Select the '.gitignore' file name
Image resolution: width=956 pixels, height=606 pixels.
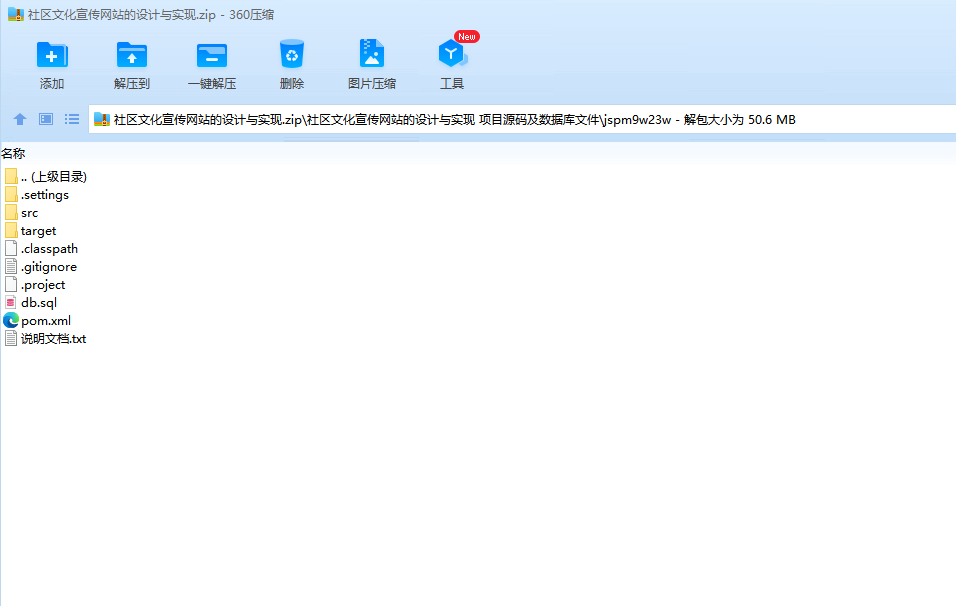click(x=49, y=267)
